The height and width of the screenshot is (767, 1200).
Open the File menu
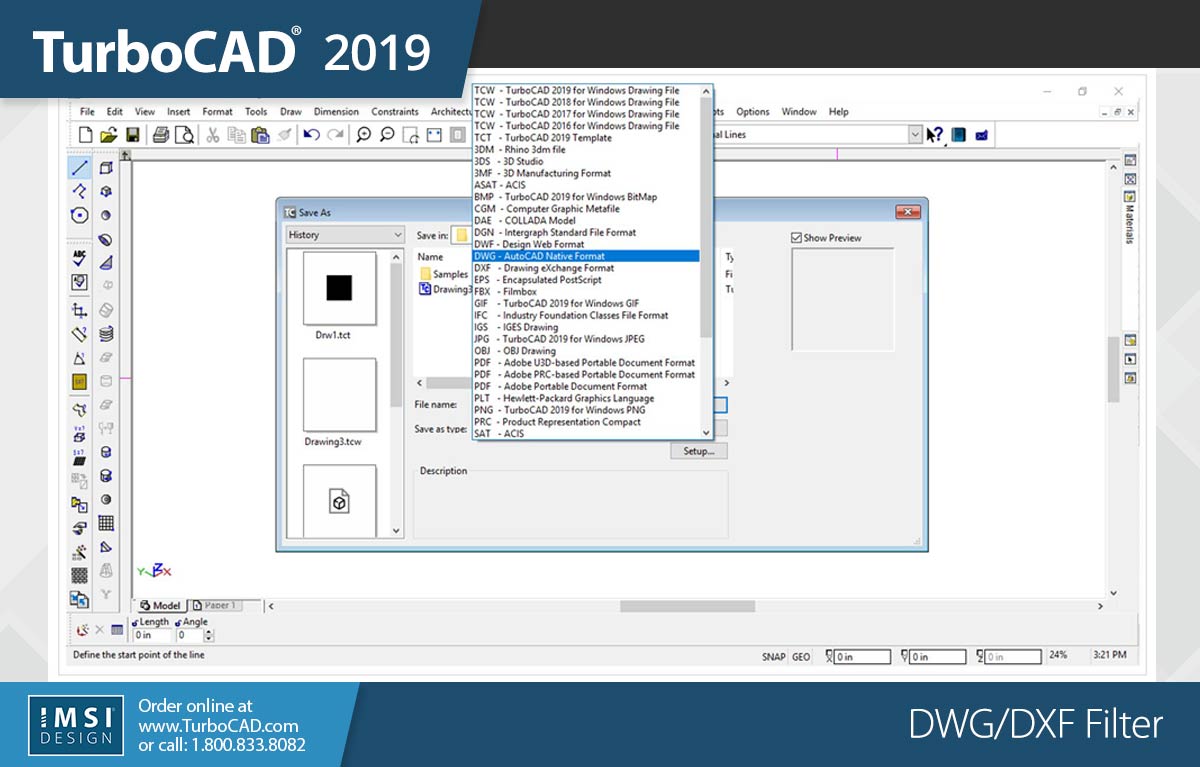tap(87, 112)
